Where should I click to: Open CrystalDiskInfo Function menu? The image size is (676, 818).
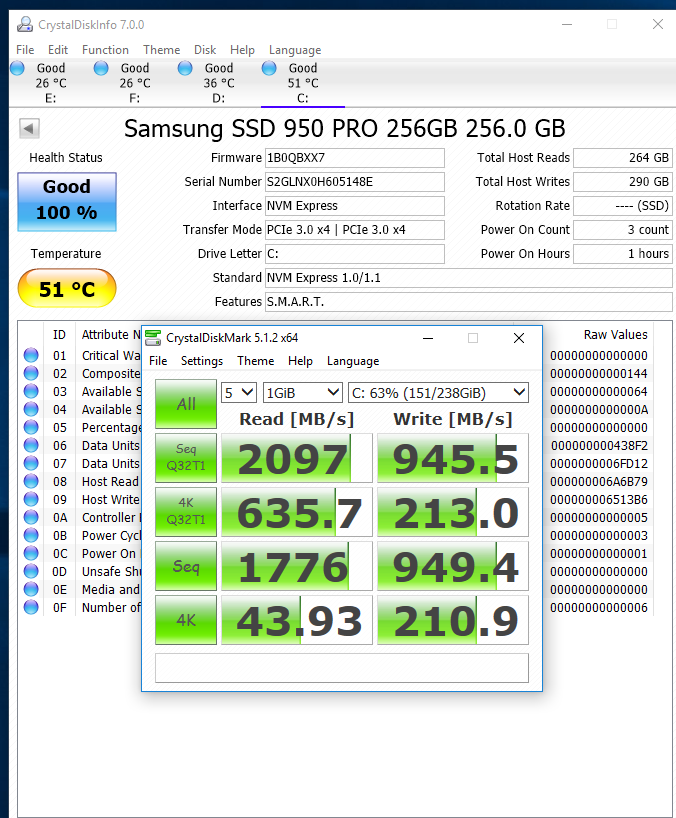[105, 50]
